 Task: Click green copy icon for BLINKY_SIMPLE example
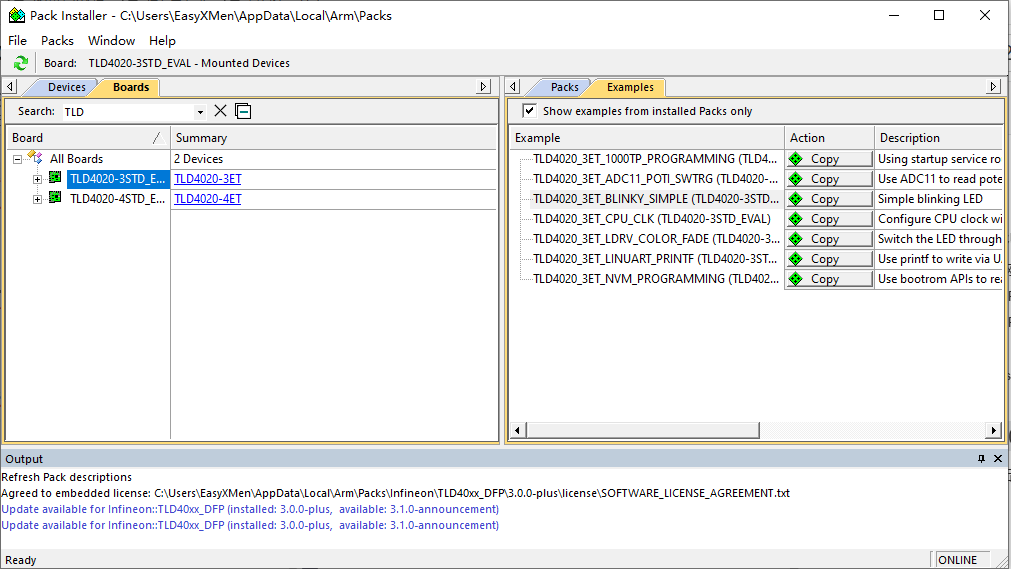pyautogui.click(x=796, y=199)
